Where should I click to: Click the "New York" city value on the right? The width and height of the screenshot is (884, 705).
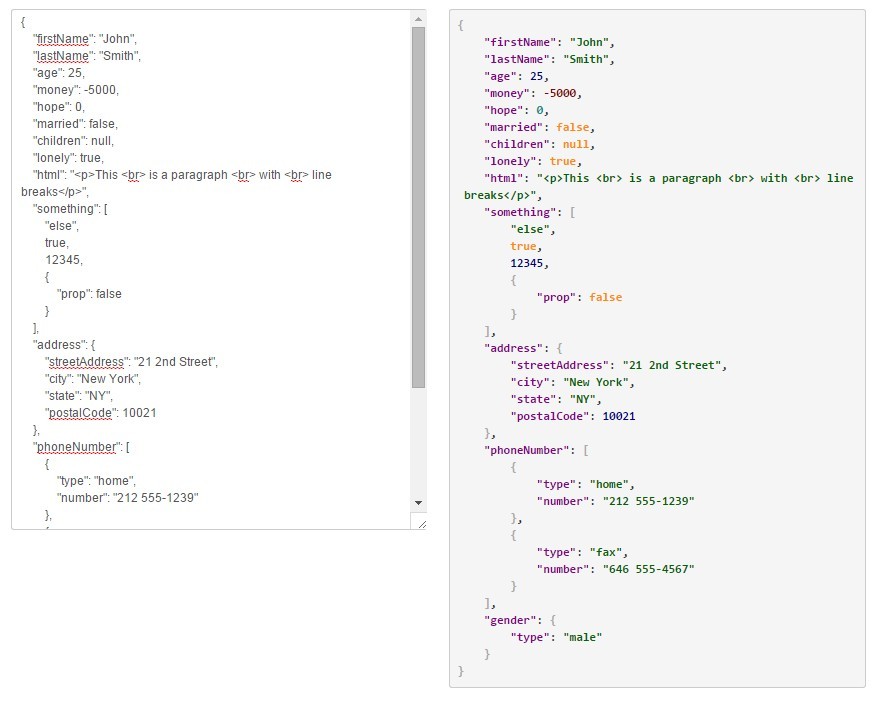(x=596, y=382)
